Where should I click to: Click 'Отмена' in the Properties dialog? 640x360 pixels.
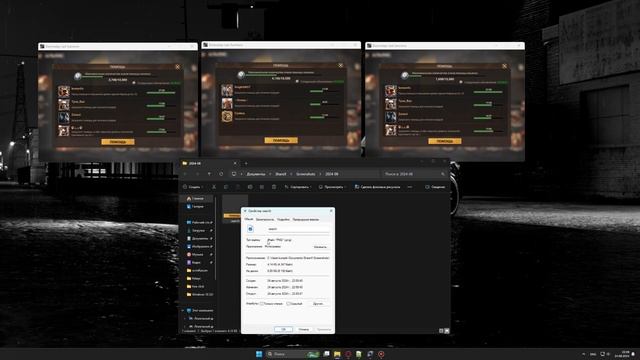point(304,329)
